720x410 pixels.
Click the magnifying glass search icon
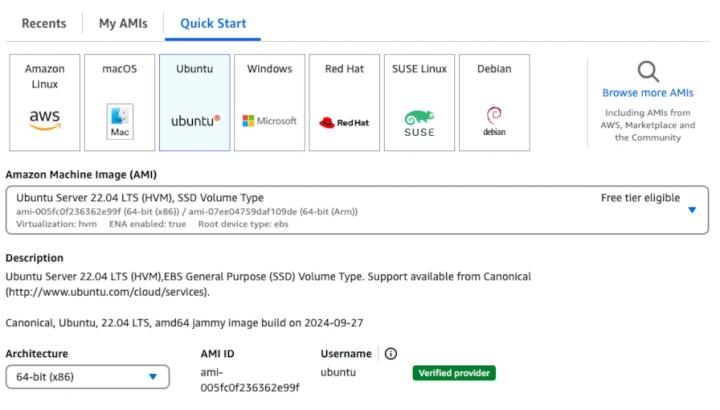pos(648,71)
